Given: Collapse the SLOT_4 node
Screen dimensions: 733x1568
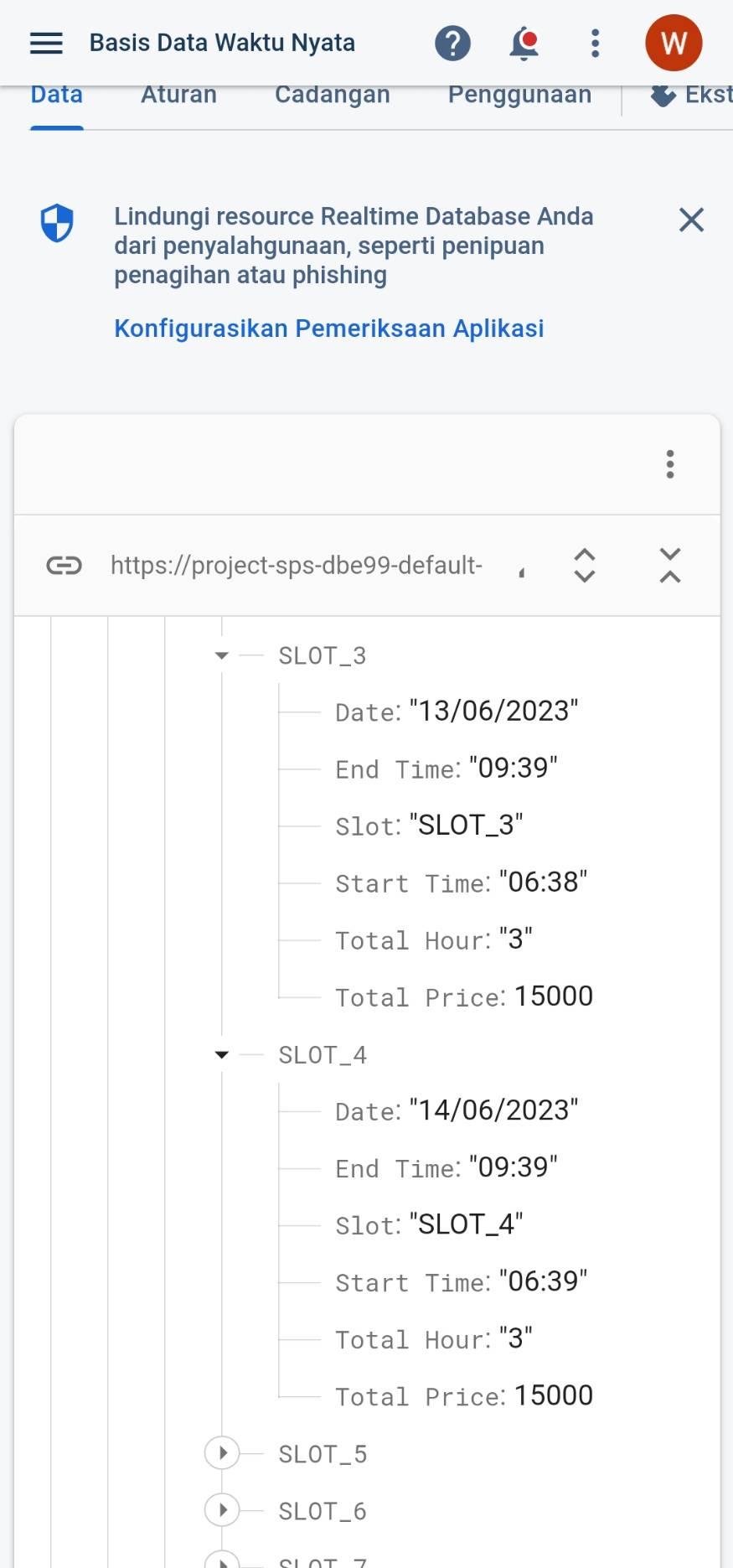Looking at the screenshot, I should point(222,1054).
